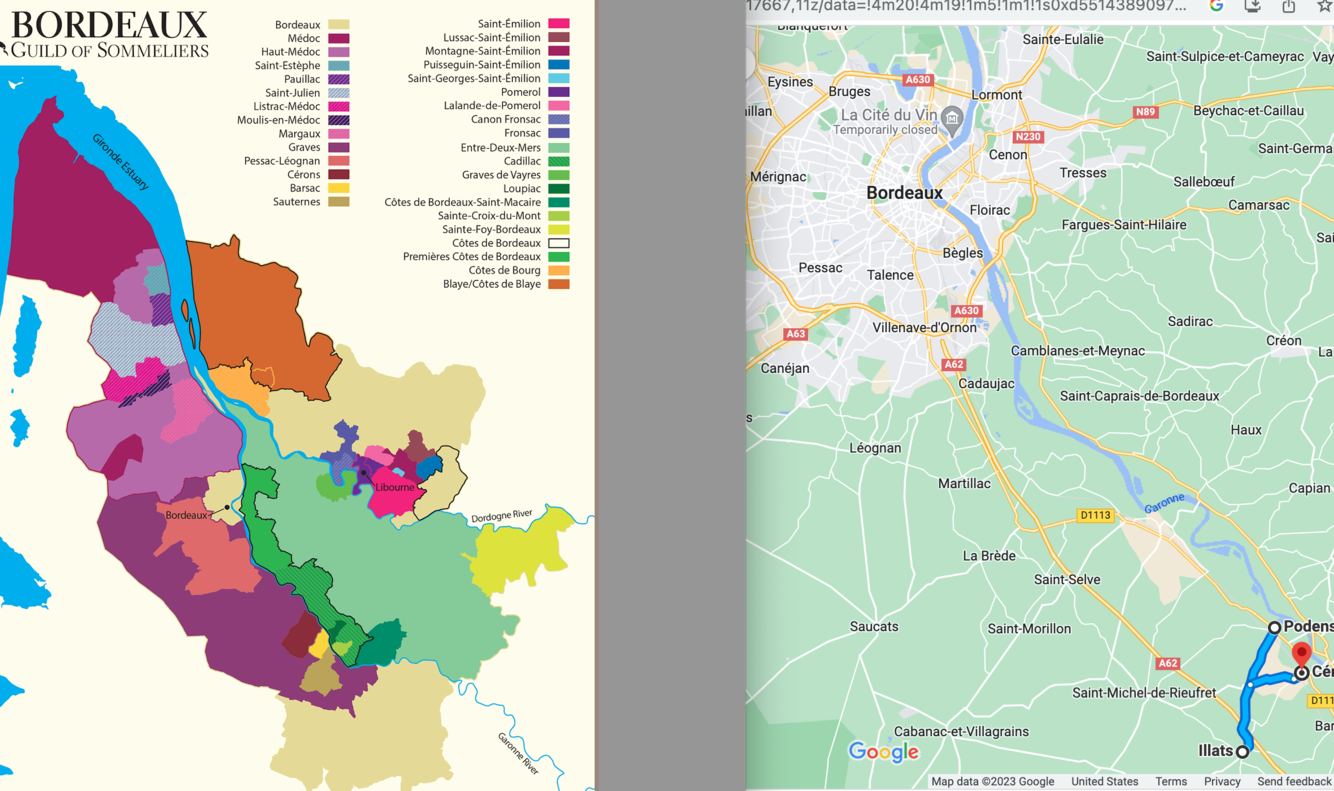Screen dimensions: 1334x791
Task: Open the Terms link in map footer
Action: click(x=1171, y=782)
